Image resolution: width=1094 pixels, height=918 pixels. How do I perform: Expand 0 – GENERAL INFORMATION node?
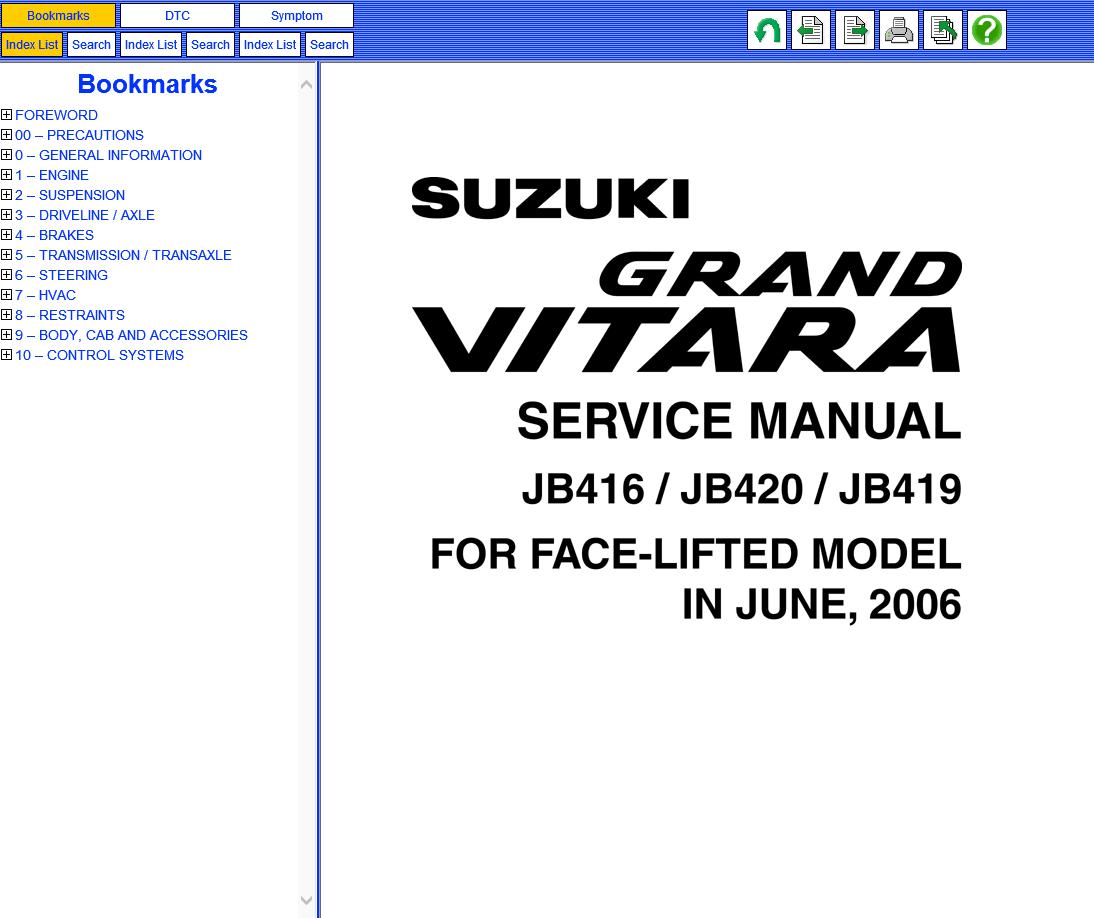click(6, 155)
